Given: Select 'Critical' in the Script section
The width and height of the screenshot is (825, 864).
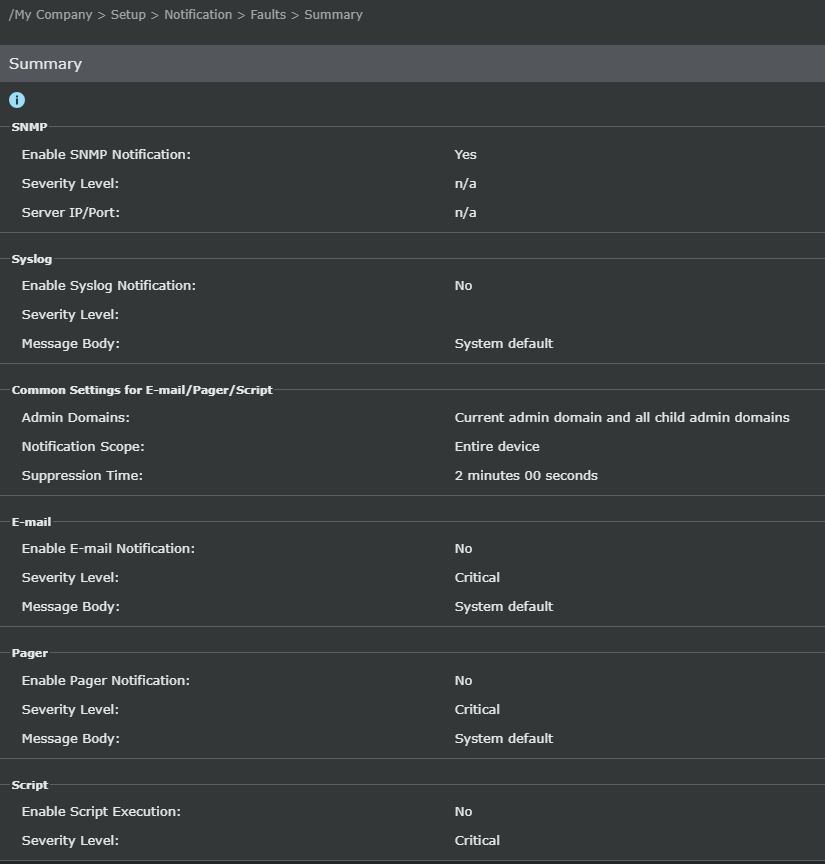Looking at the screenshot, I should coord(477,841).
